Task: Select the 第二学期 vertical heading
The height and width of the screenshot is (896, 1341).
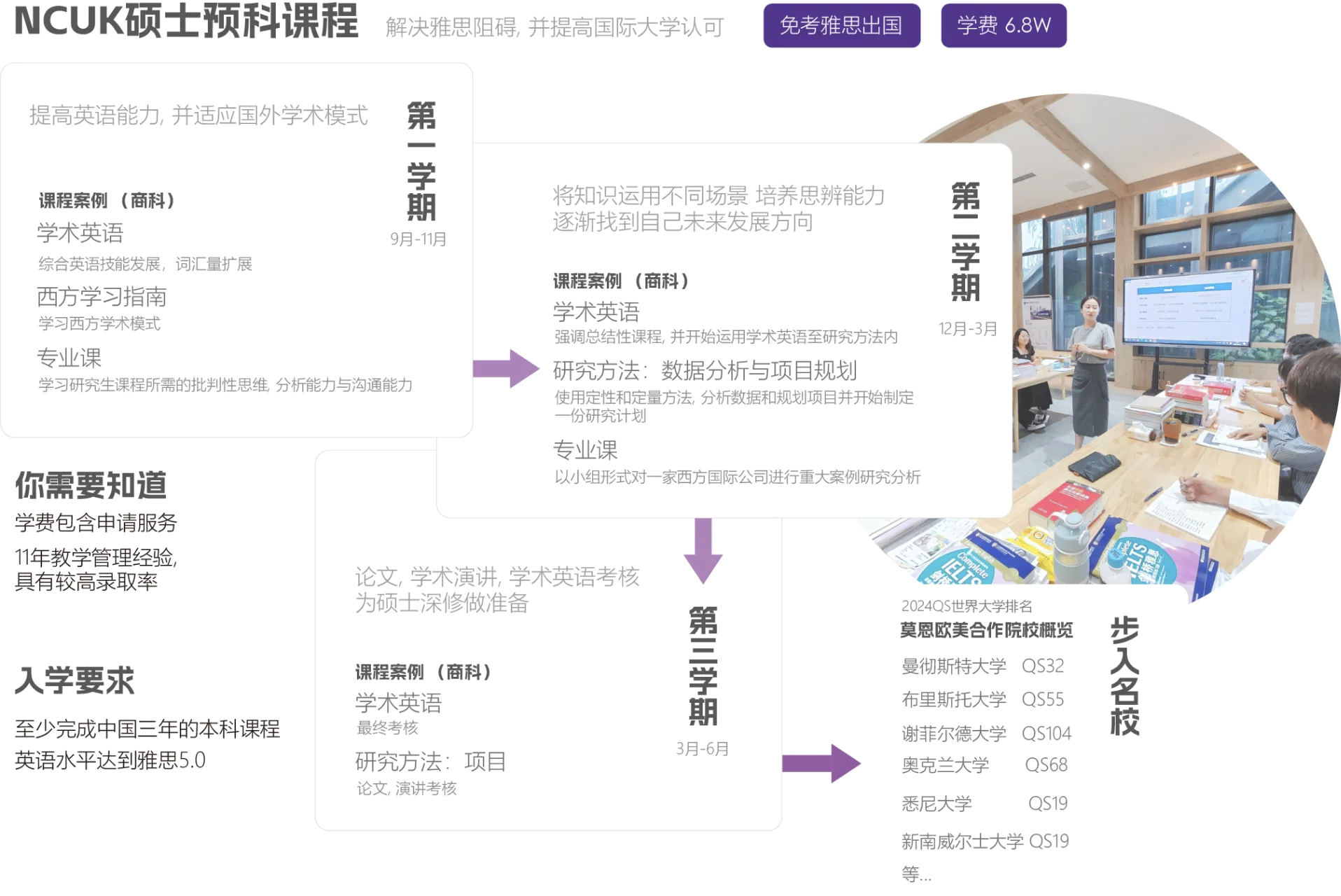Action: point(965,241)
